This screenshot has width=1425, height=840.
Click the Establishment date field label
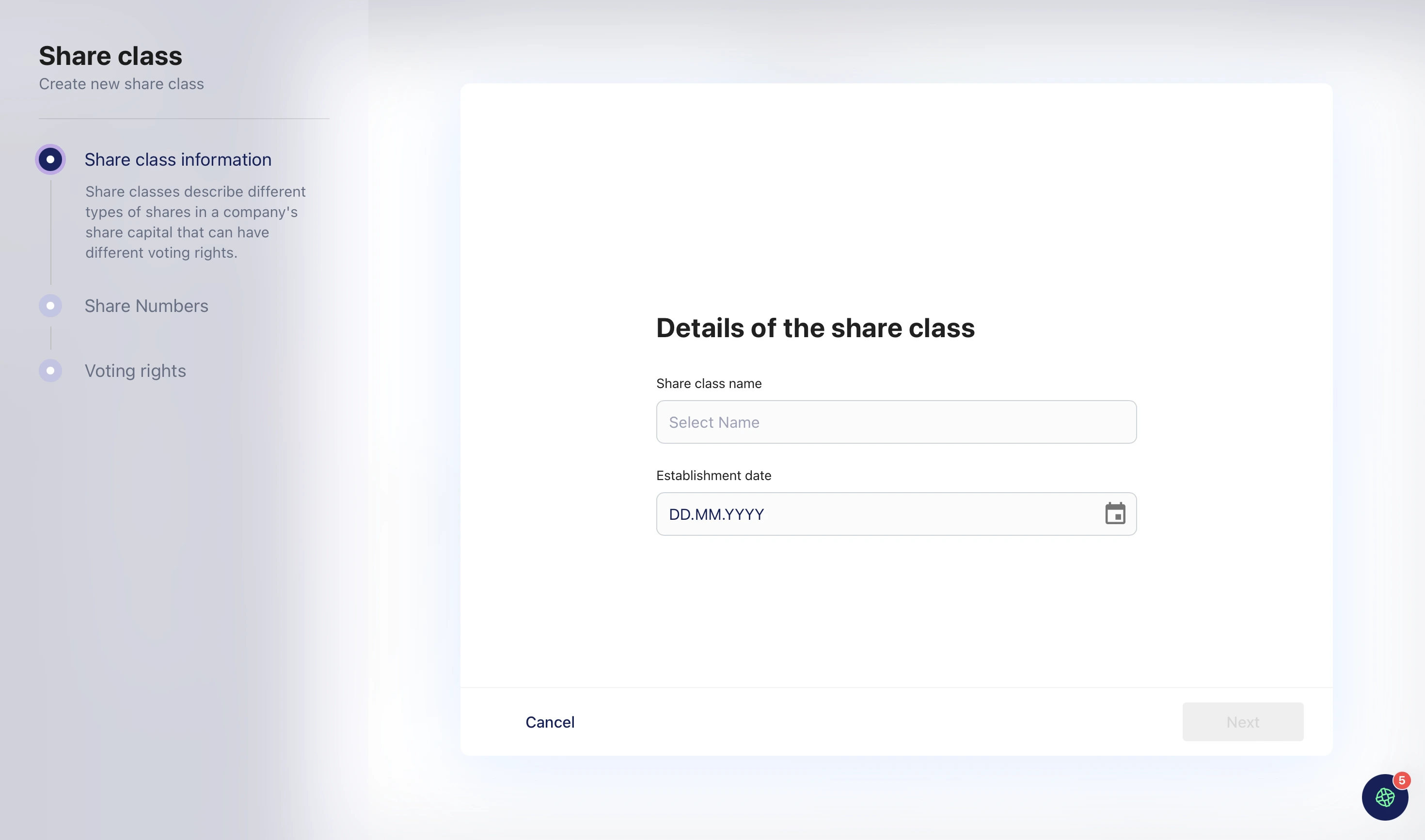pos(713,476)
